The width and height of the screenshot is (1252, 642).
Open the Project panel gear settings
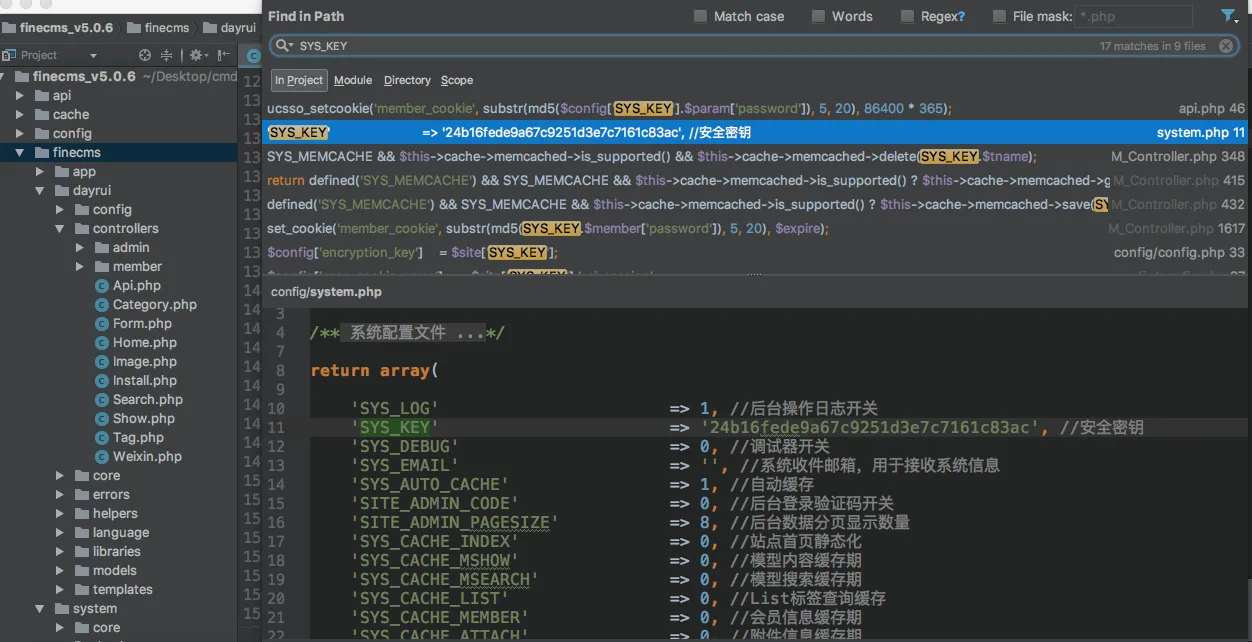coord(196,55)
